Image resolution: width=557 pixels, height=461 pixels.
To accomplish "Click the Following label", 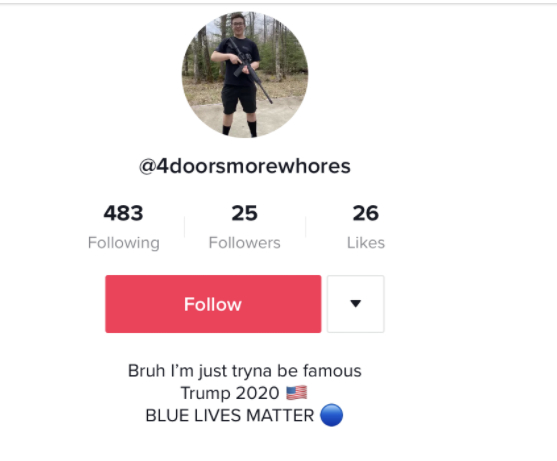I will coord(124,244).
